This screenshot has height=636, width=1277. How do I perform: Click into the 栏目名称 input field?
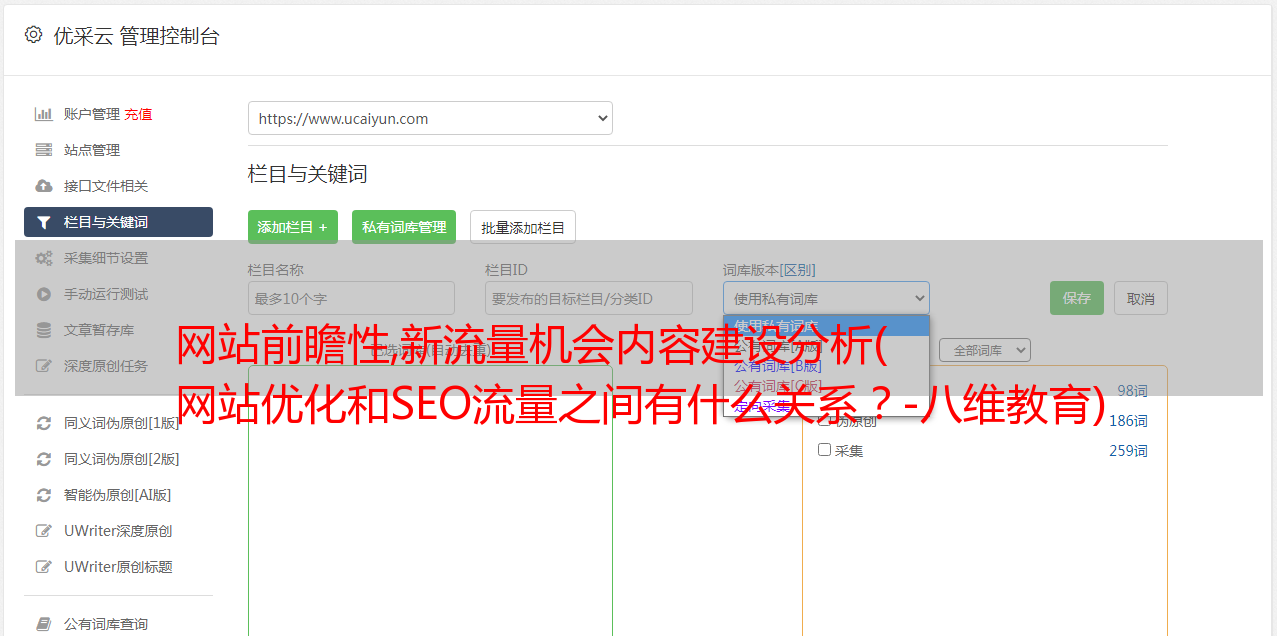[x=351, y=298]
